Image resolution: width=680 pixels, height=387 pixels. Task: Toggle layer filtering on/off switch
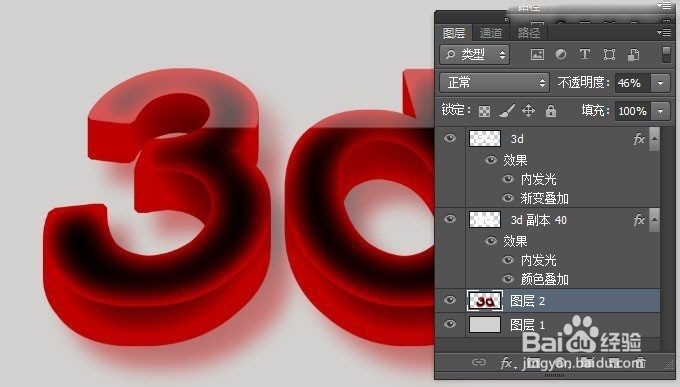click(x=667, y=55)
